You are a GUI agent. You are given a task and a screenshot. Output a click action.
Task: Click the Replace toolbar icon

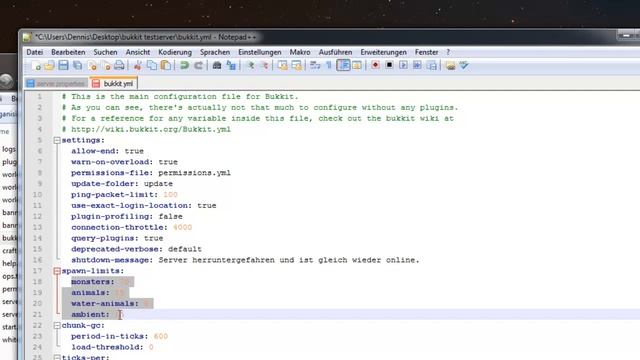[231, 65]
